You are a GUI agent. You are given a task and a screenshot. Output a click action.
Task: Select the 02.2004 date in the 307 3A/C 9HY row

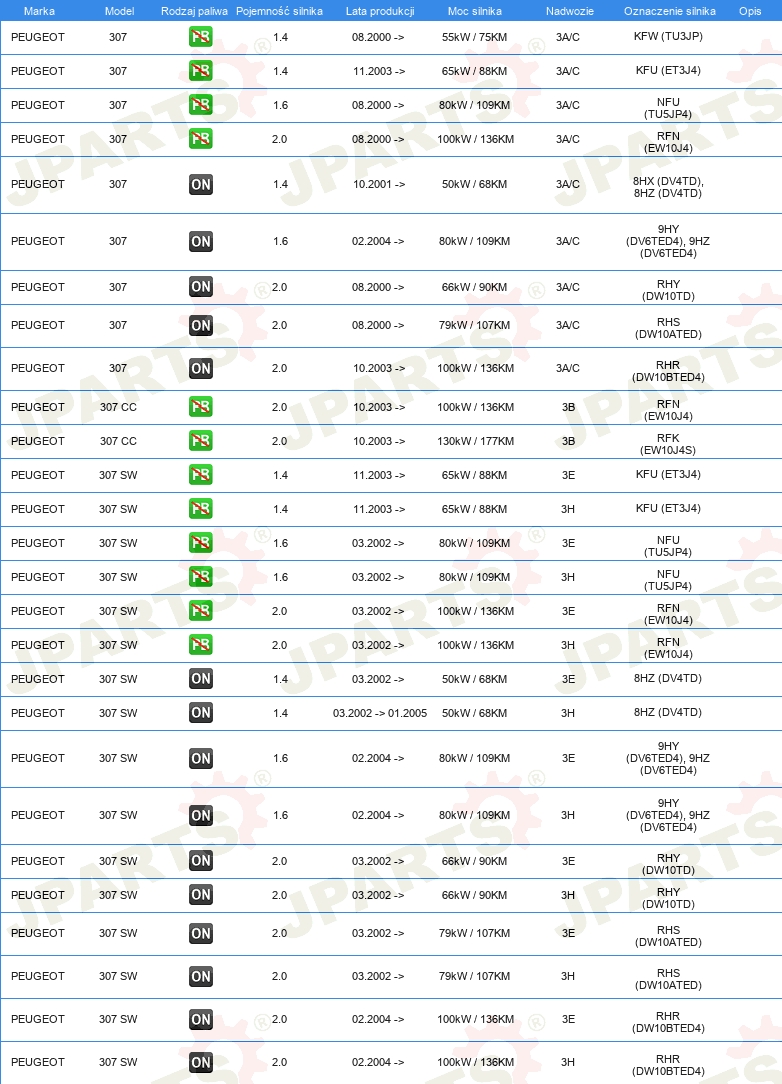click(x=378, y=241)
